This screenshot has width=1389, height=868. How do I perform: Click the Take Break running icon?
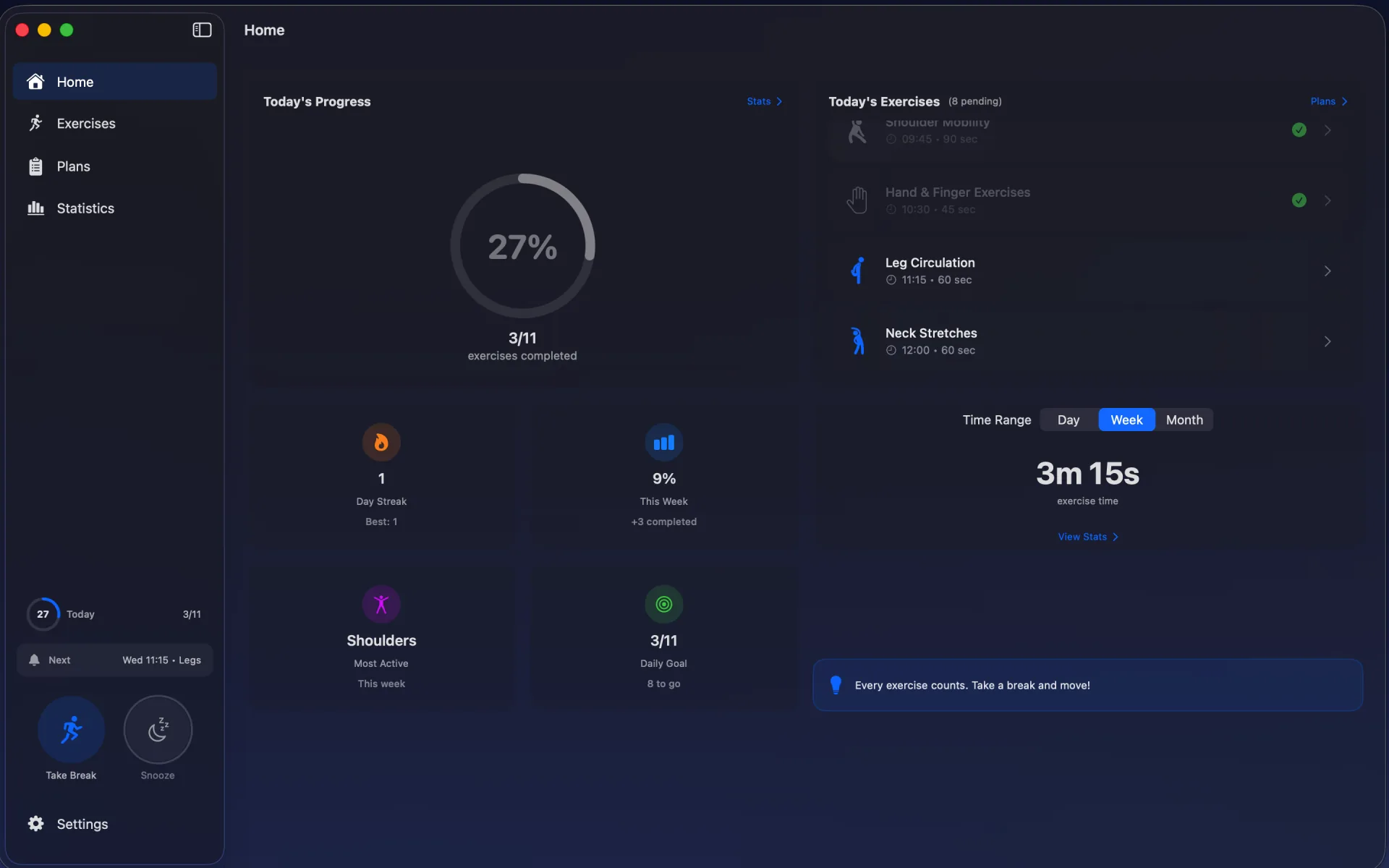coord(71,729)
